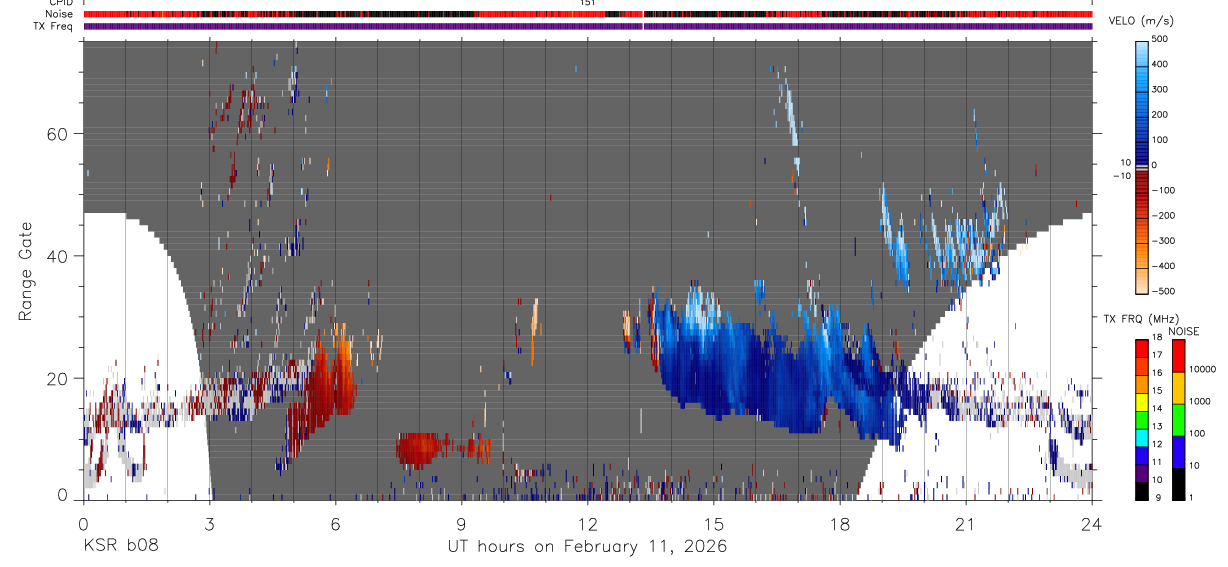Pick the red NOISE legend swatch above 10000
Image resolution: width=1228 pixels, height=567 pixels.
click(1178, 356)
